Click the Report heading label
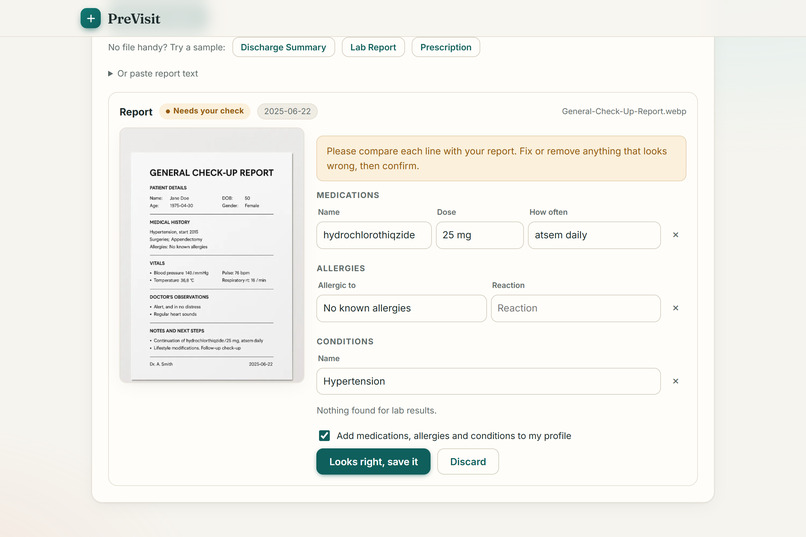The height and width of the screenshot is (537, 806). [136, 112]
